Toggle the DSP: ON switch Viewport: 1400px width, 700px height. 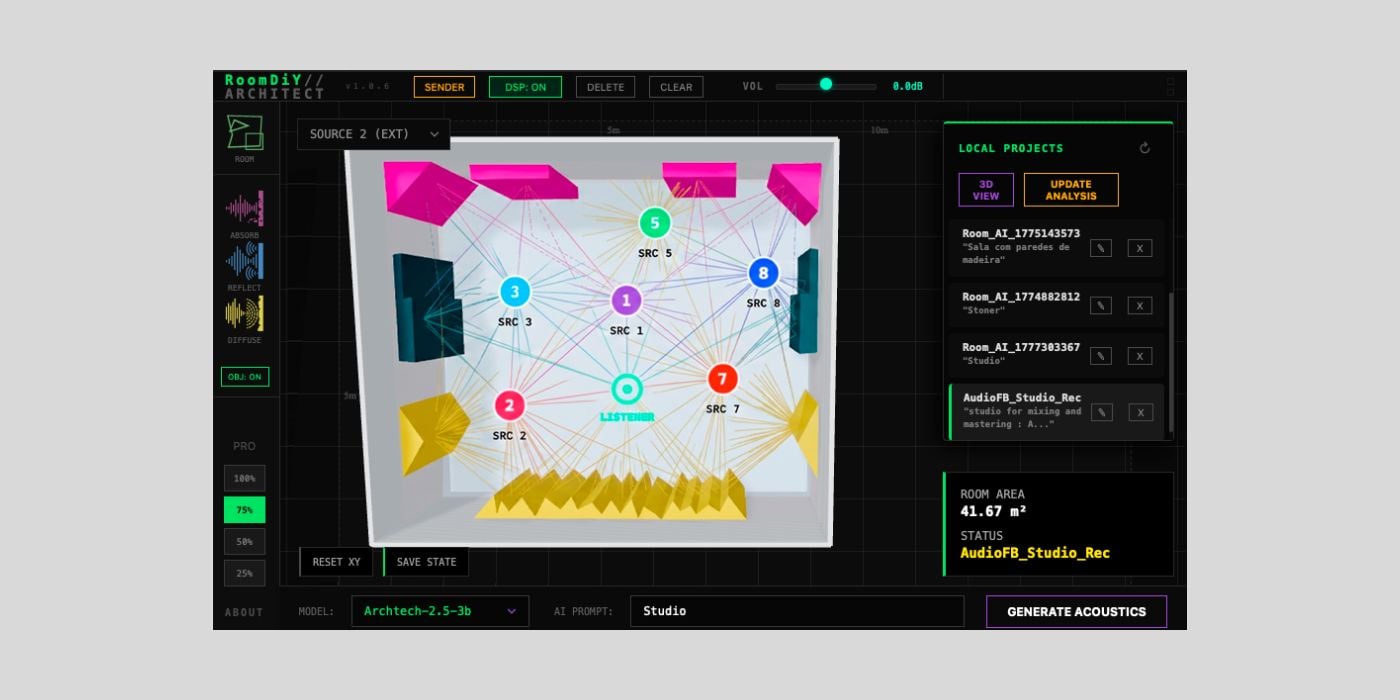525,87
